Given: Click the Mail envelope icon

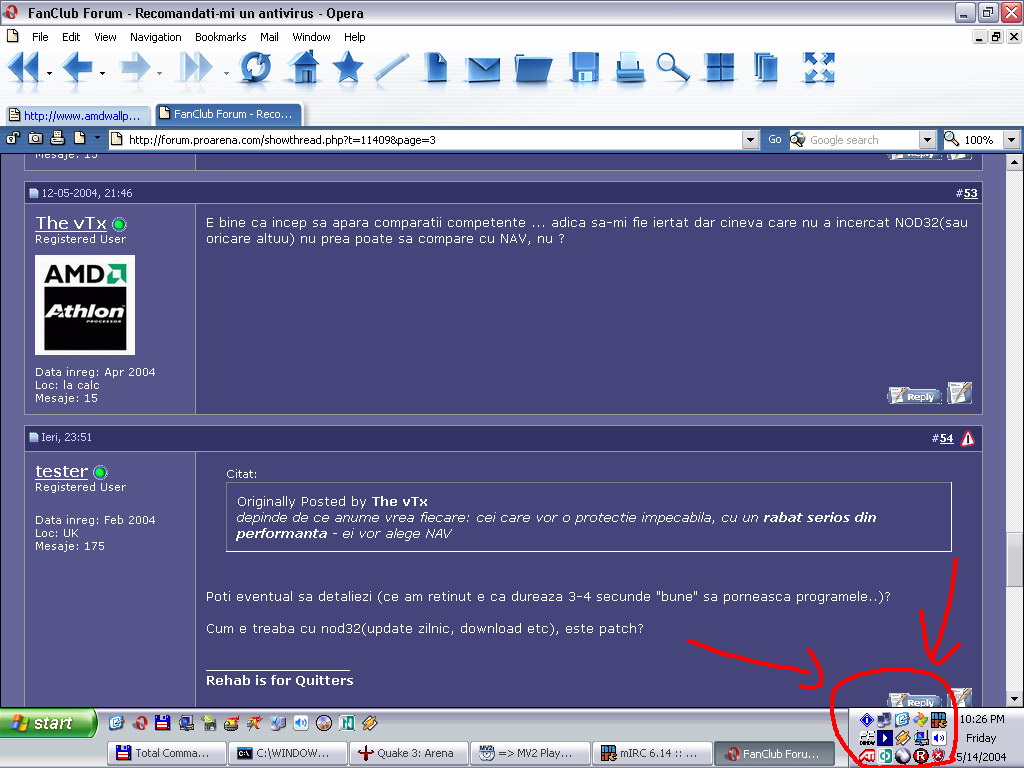Looking at the screenshot, I should (483, 68).
